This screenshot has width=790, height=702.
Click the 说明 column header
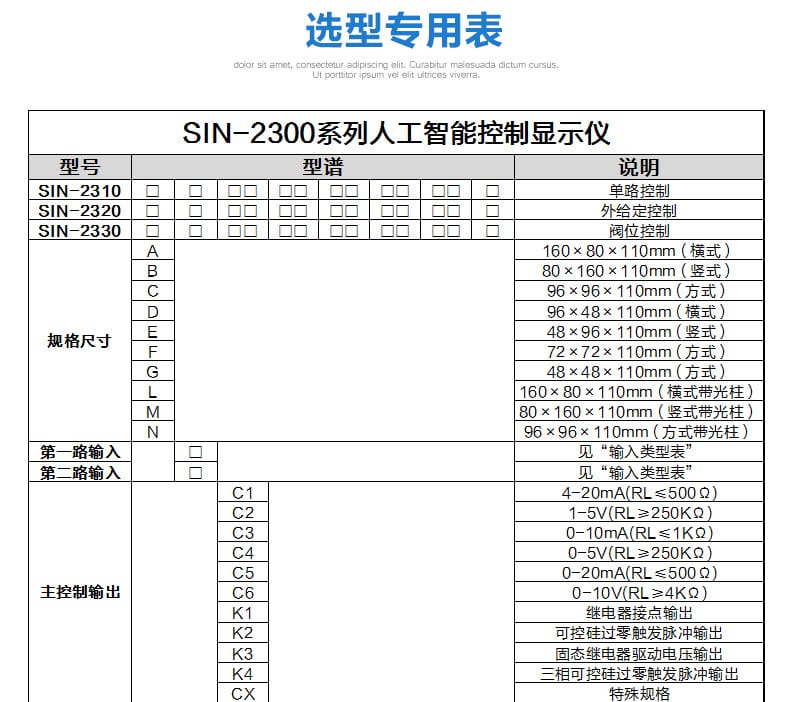(x=639, y=167)
